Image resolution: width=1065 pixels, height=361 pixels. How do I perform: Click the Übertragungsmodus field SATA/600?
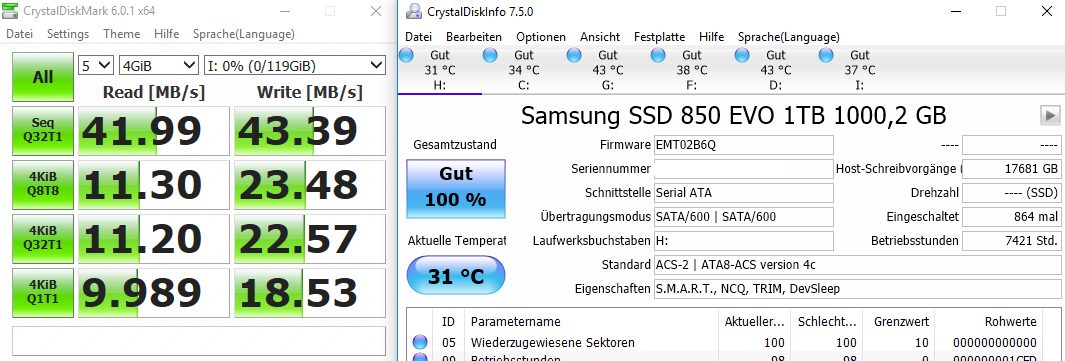pyautogui.click(x=743, y=216)
